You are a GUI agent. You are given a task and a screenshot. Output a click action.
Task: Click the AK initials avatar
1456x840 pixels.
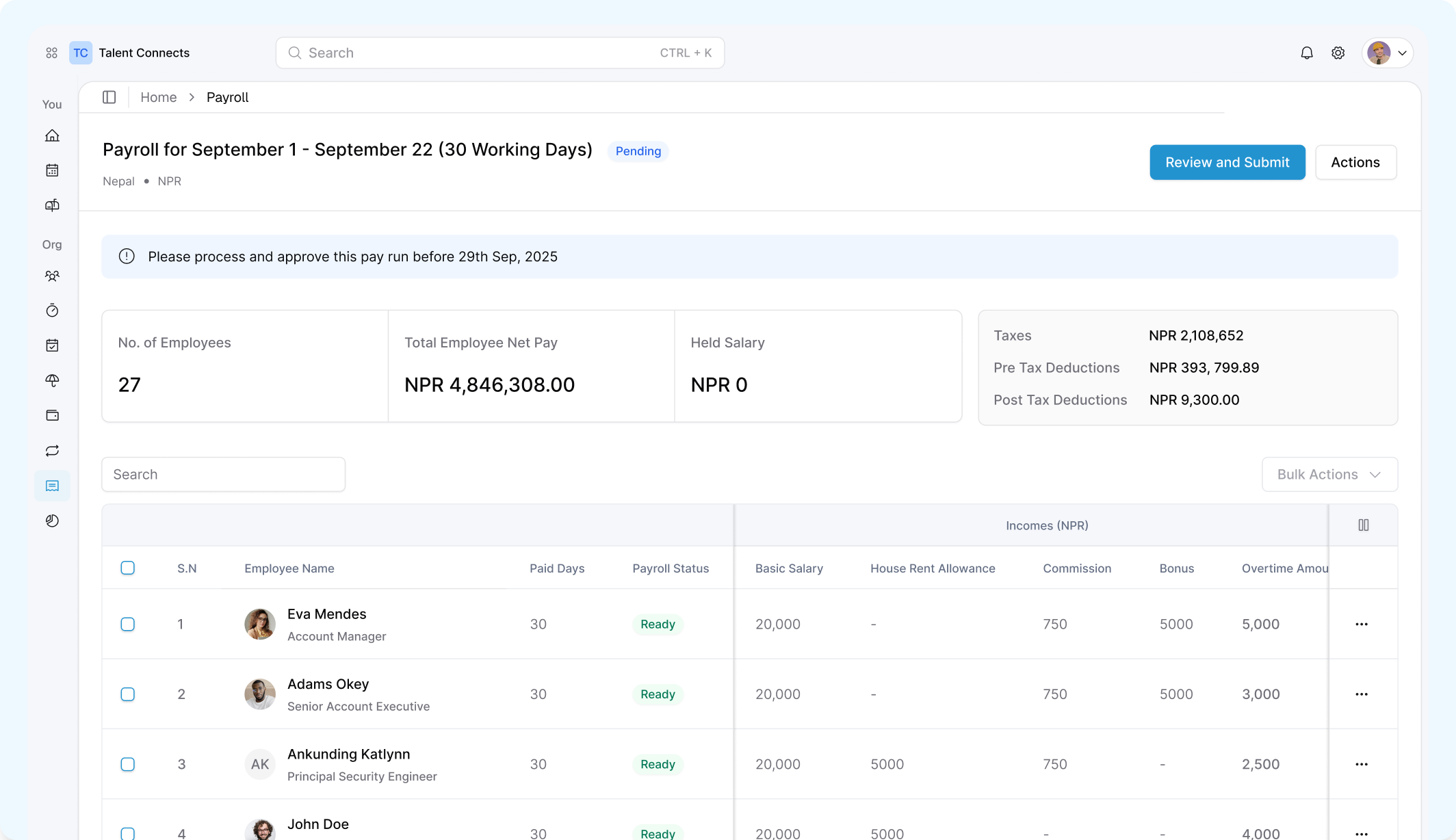click(x=260, y=764)
